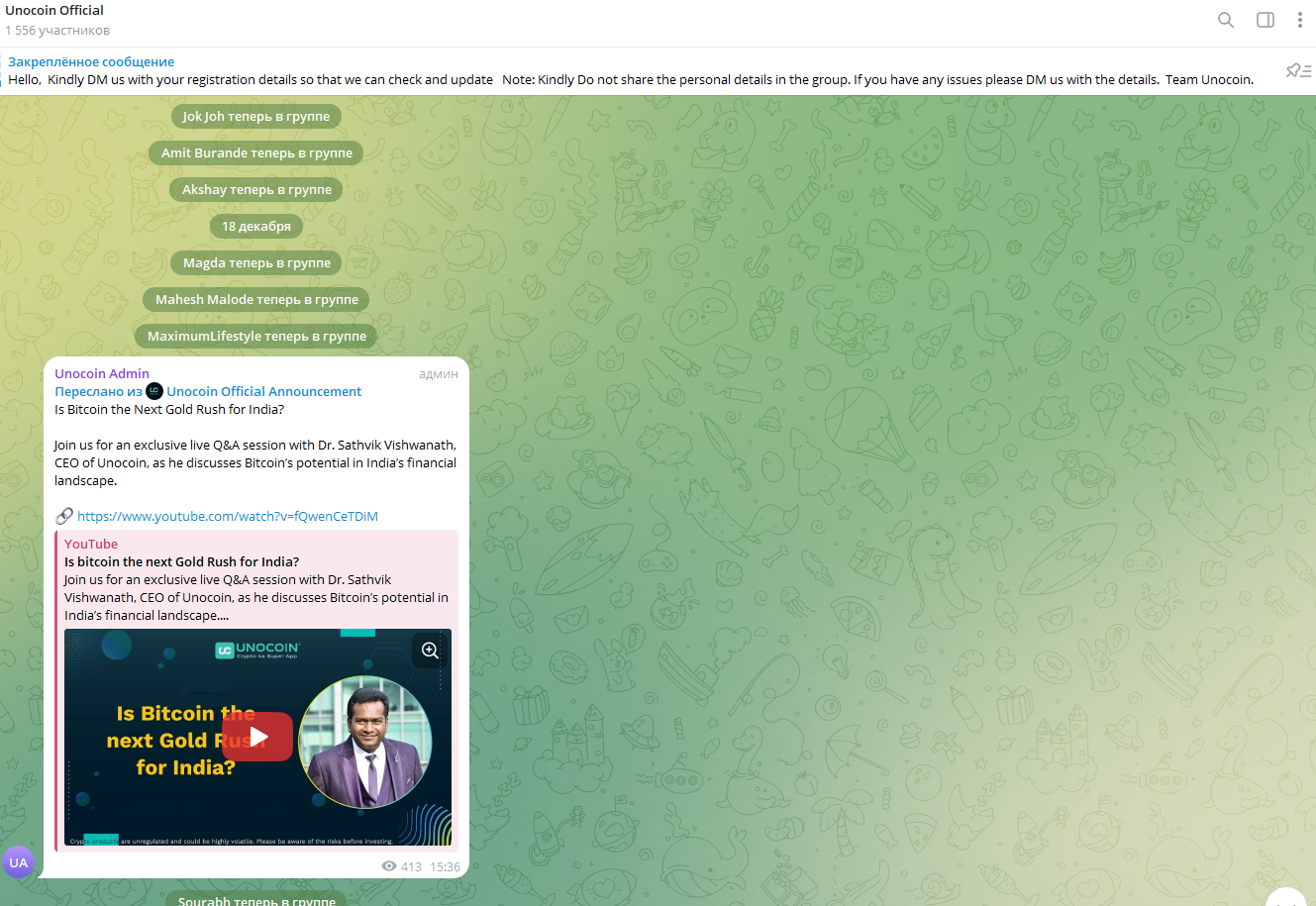Toggle the side panel icon
Screen dimensions: 1316x906
(1265, 20)
